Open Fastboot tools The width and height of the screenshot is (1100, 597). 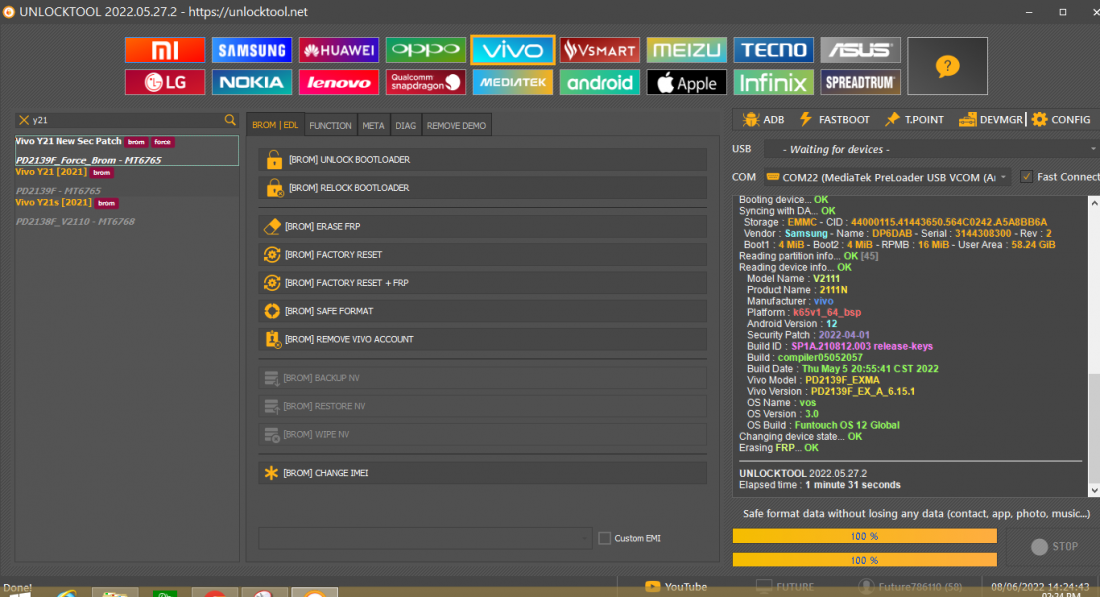(835, 119)
